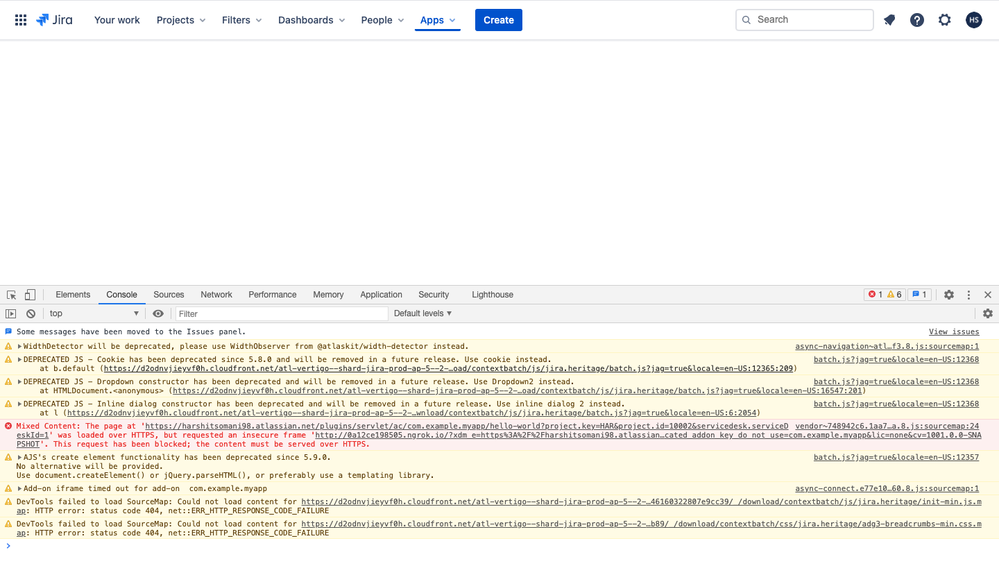Switch to the Application tab
The image size is (999, 570).
tap(381, 295)
